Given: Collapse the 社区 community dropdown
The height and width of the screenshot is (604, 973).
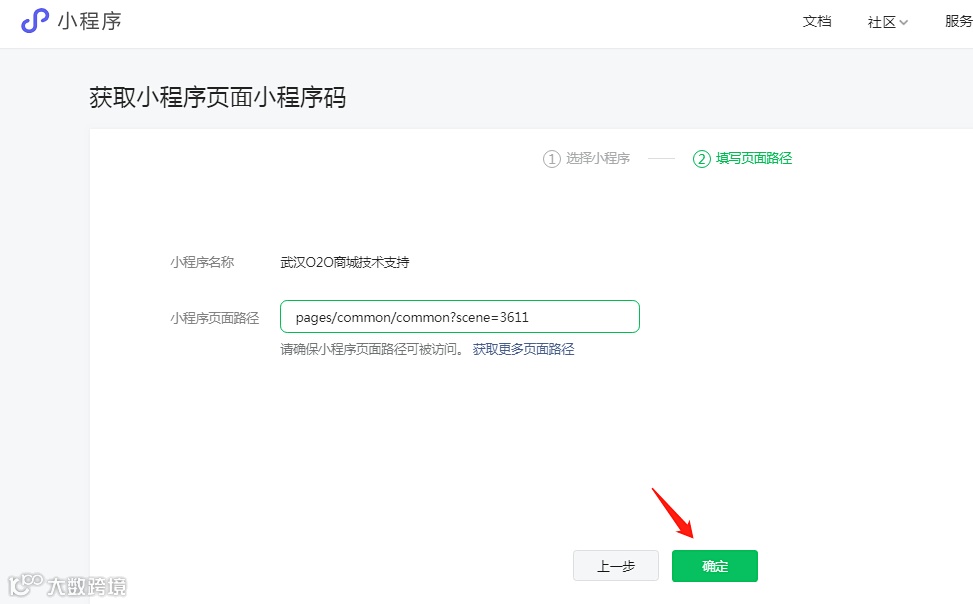Looking at the screenshot, I should (885, 21).
